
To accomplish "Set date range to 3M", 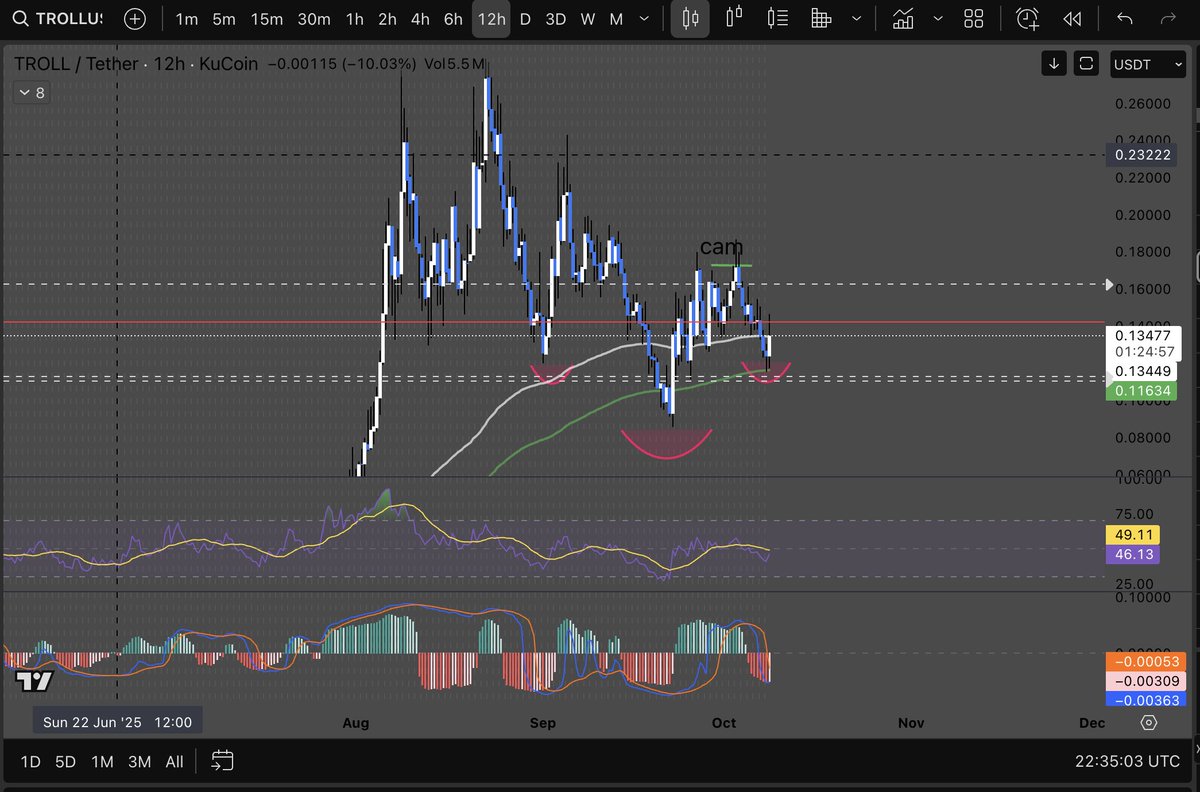I will [139, 762].
